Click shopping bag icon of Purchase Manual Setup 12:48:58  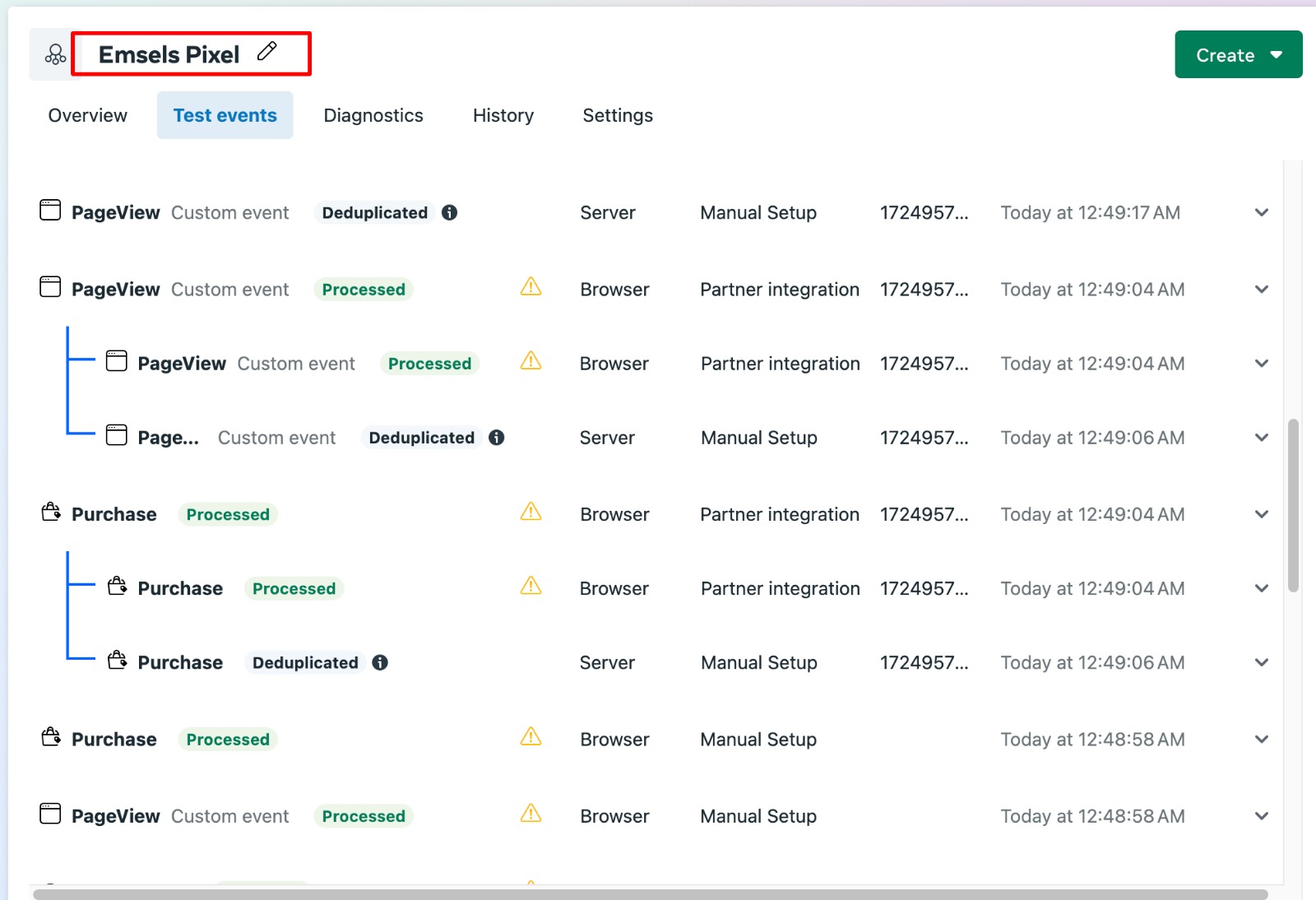click(51, 736)
